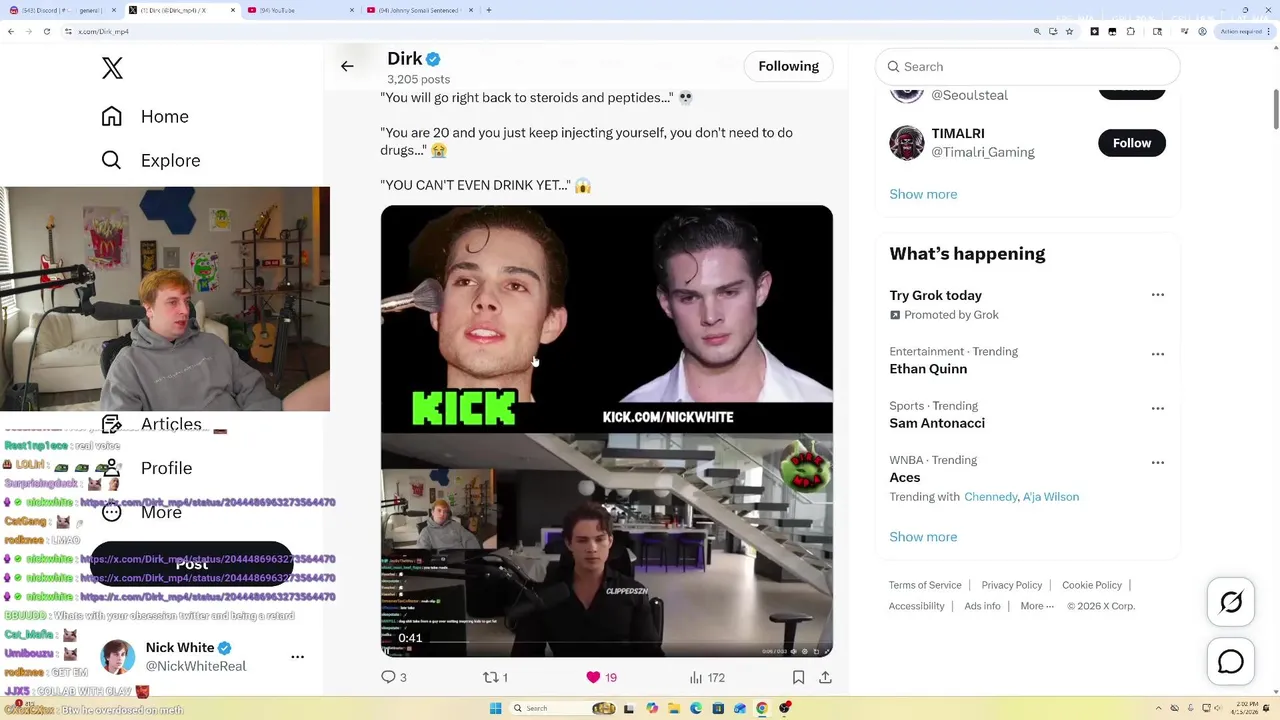The width and height of the screenshot is (1280, 720).
Task: Open the browser extensions puzzle icon
Action: (1131, 31)
